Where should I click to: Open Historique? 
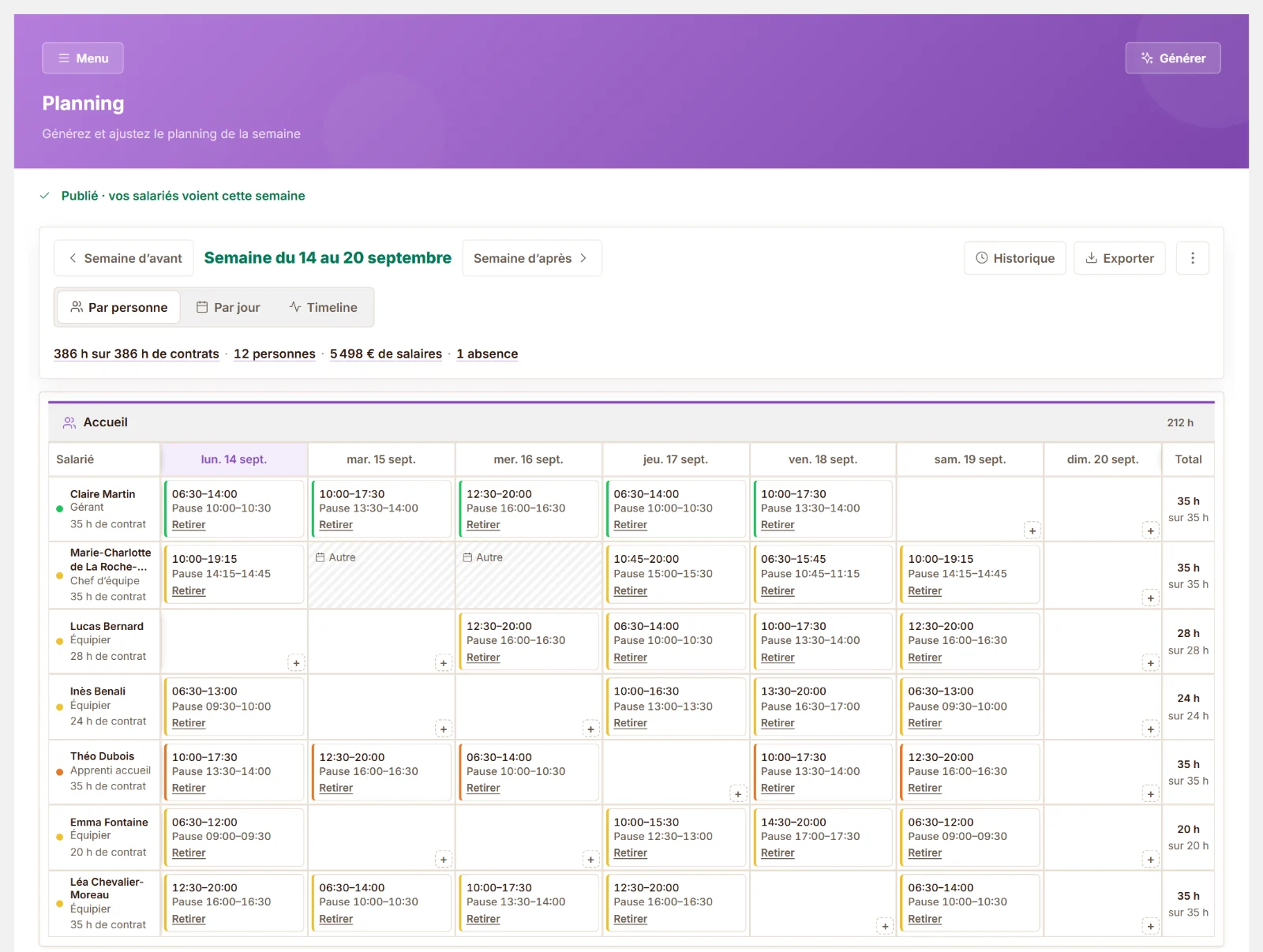tap(1014, 258)
